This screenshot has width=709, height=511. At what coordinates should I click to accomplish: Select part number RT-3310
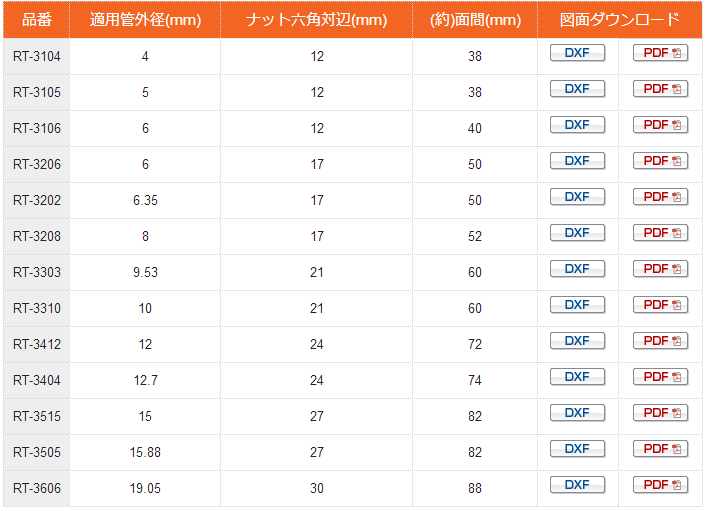tap(37, 308)
